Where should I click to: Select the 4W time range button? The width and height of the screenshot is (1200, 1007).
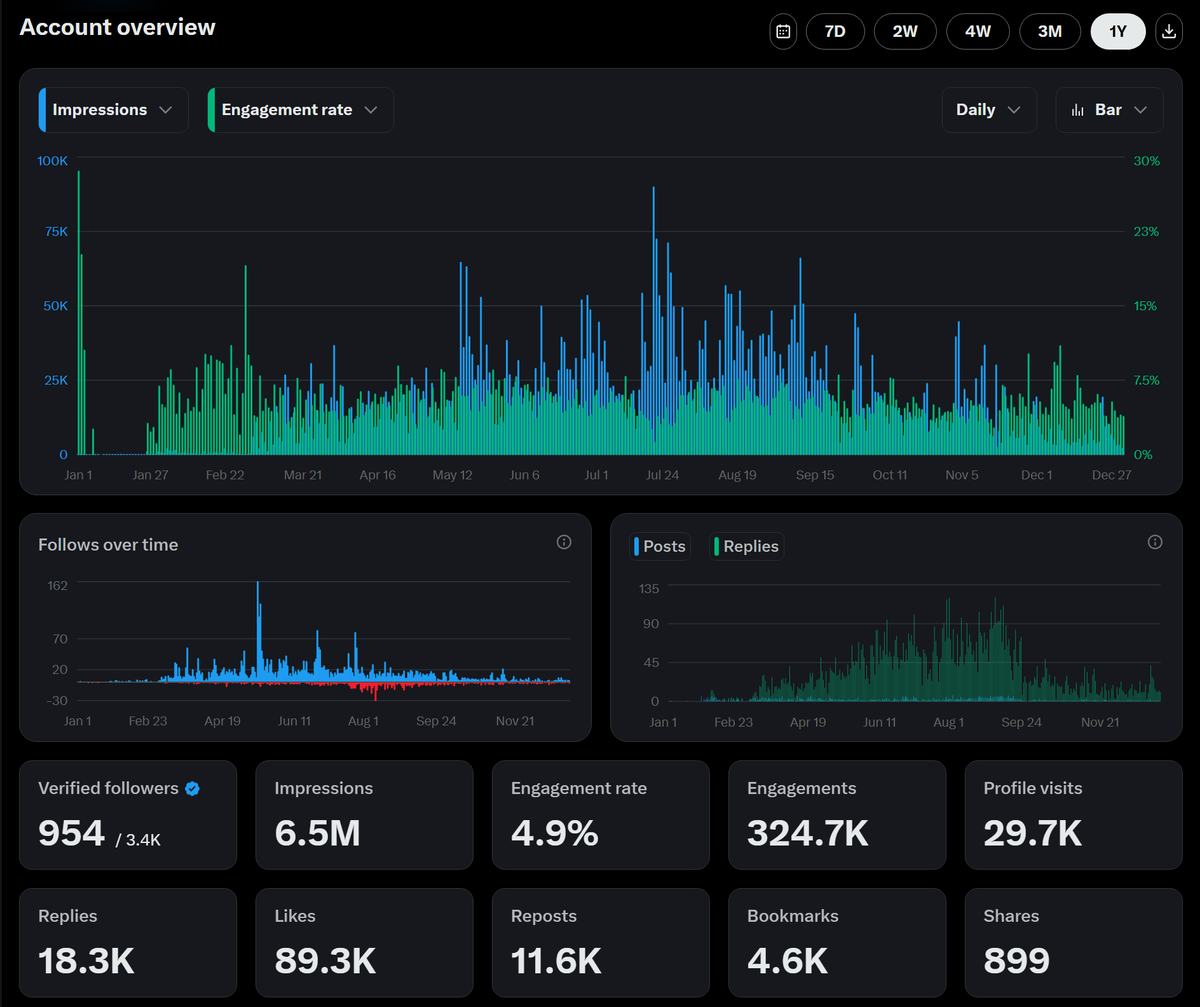click(978, 31)
